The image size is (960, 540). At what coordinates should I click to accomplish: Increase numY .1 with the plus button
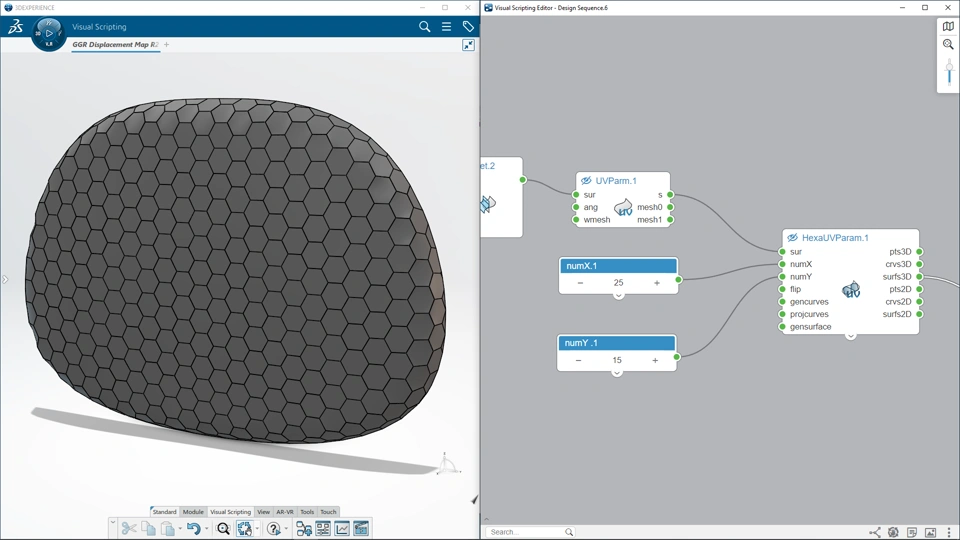655,360
